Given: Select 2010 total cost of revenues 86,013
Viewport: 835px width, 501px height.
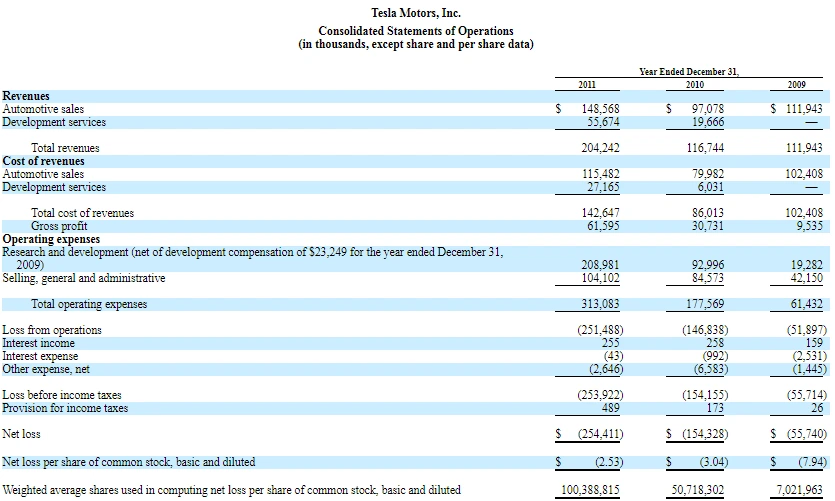Looking at the screenshot, I should (708, 213).
